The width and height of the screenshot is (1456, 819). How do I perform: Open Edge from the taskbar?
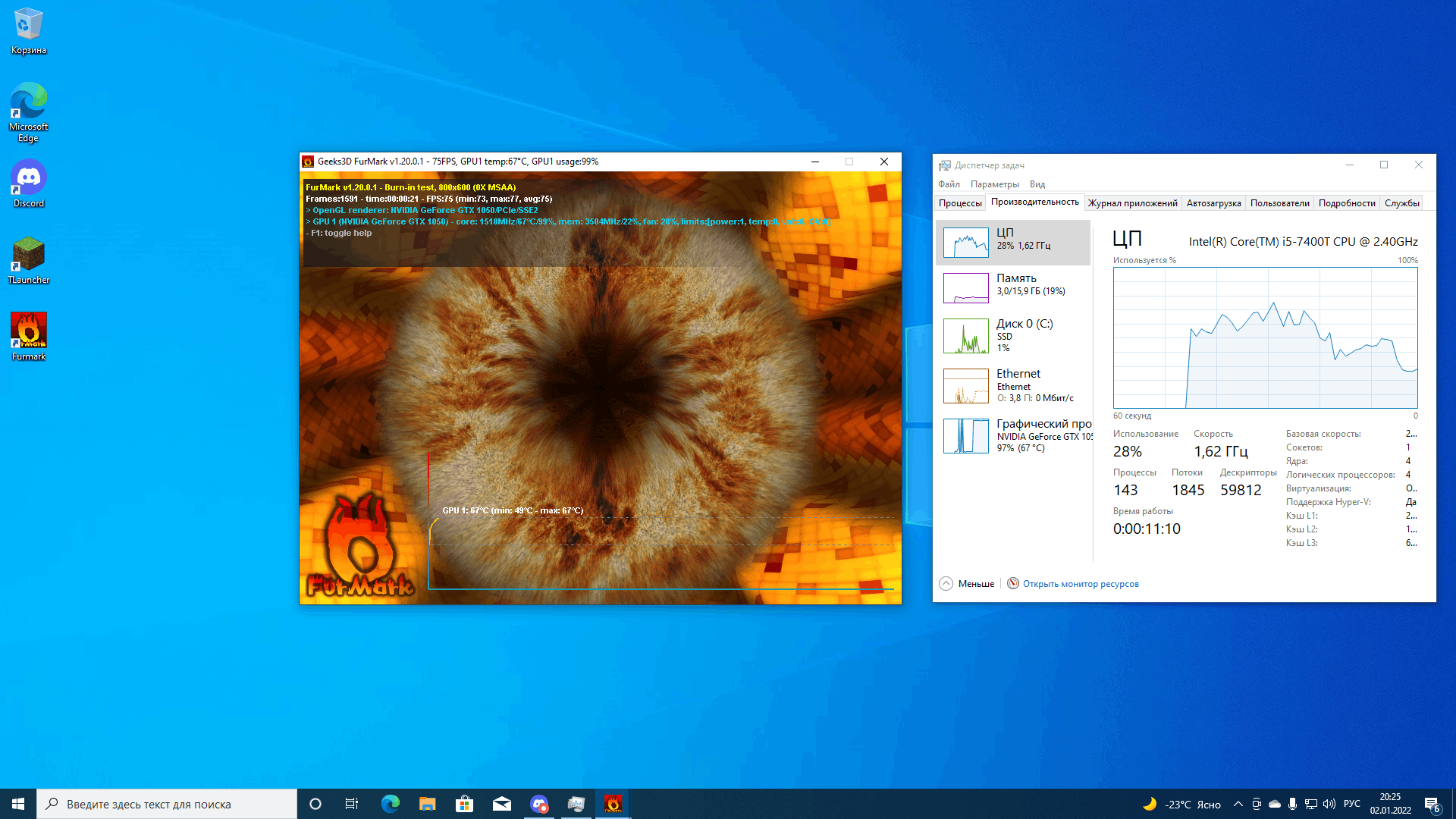point(390,804)
